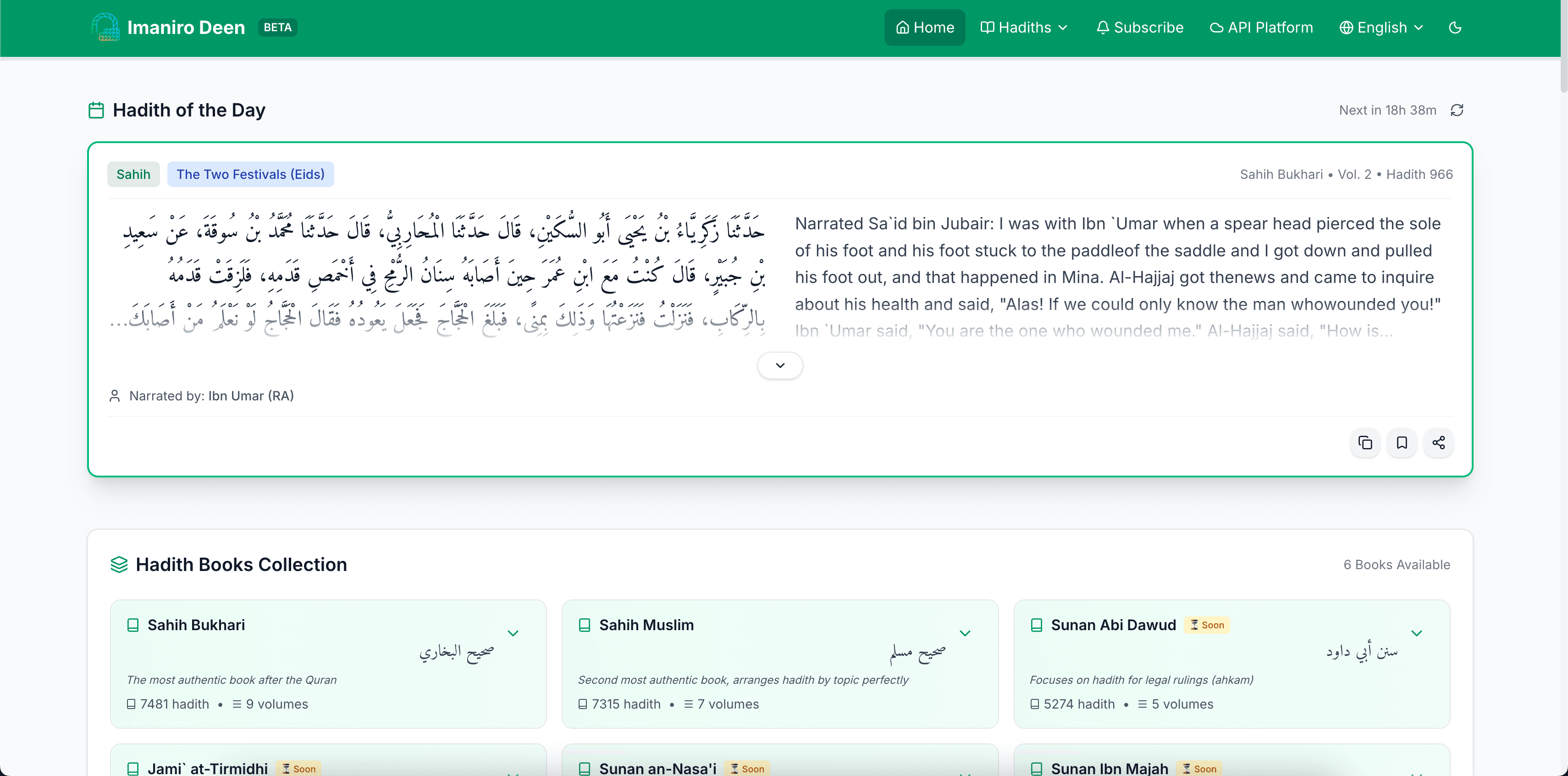This screenshot has height=776, width=1568.
Task: Open the API Platform menu item
Action: click(1261, 28)
